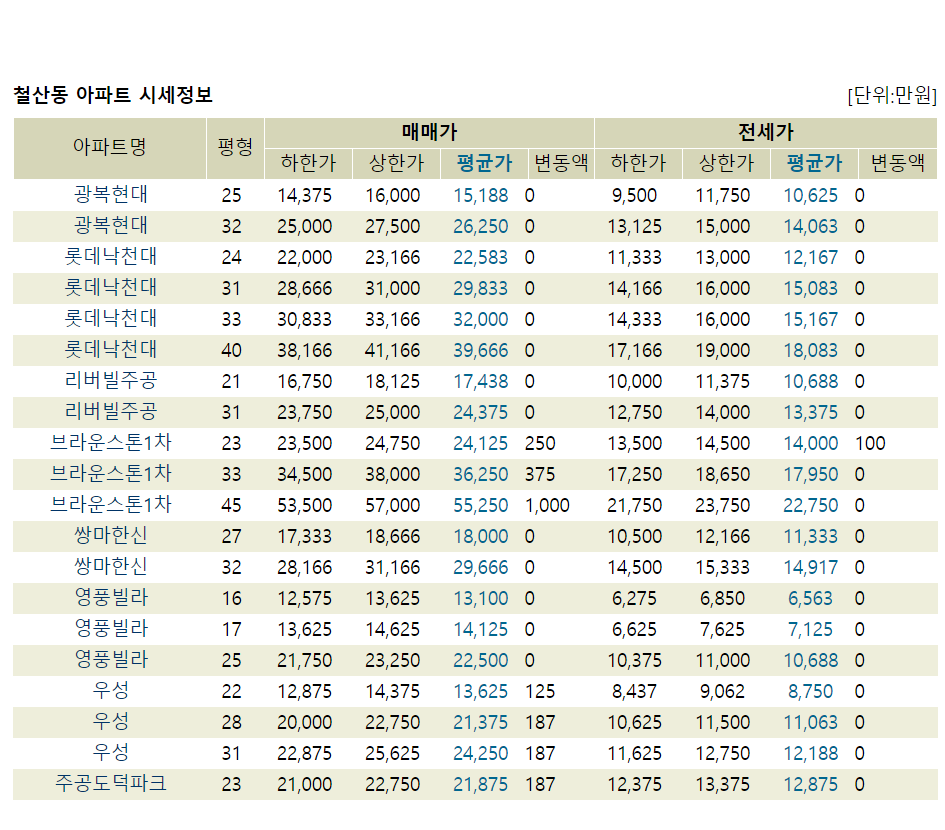Click average sale price 39,666

click(480, 350)
